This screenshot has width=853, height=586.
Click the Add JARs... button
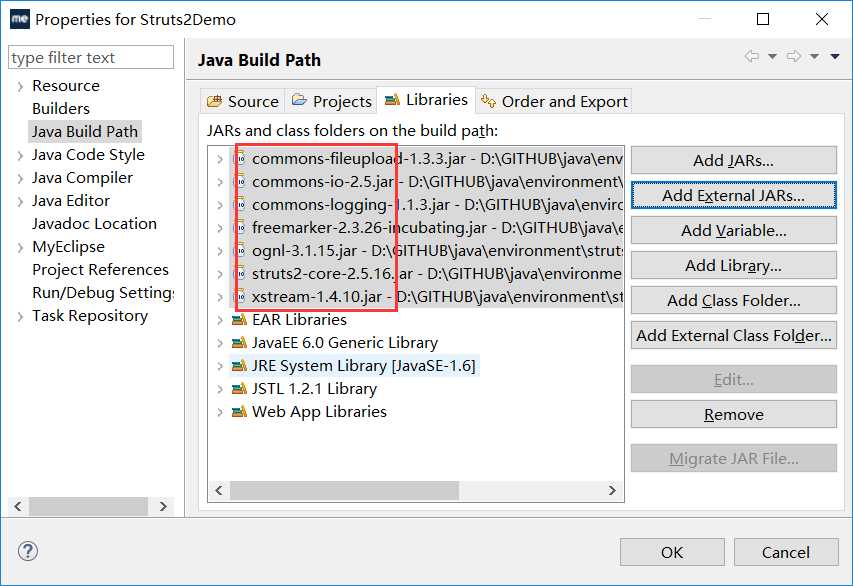coord(733,161)
